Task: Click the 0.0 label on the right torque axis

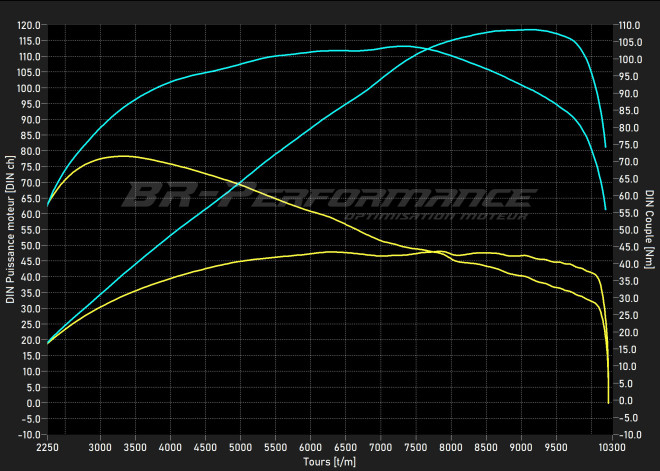Action: coord(626,401)
